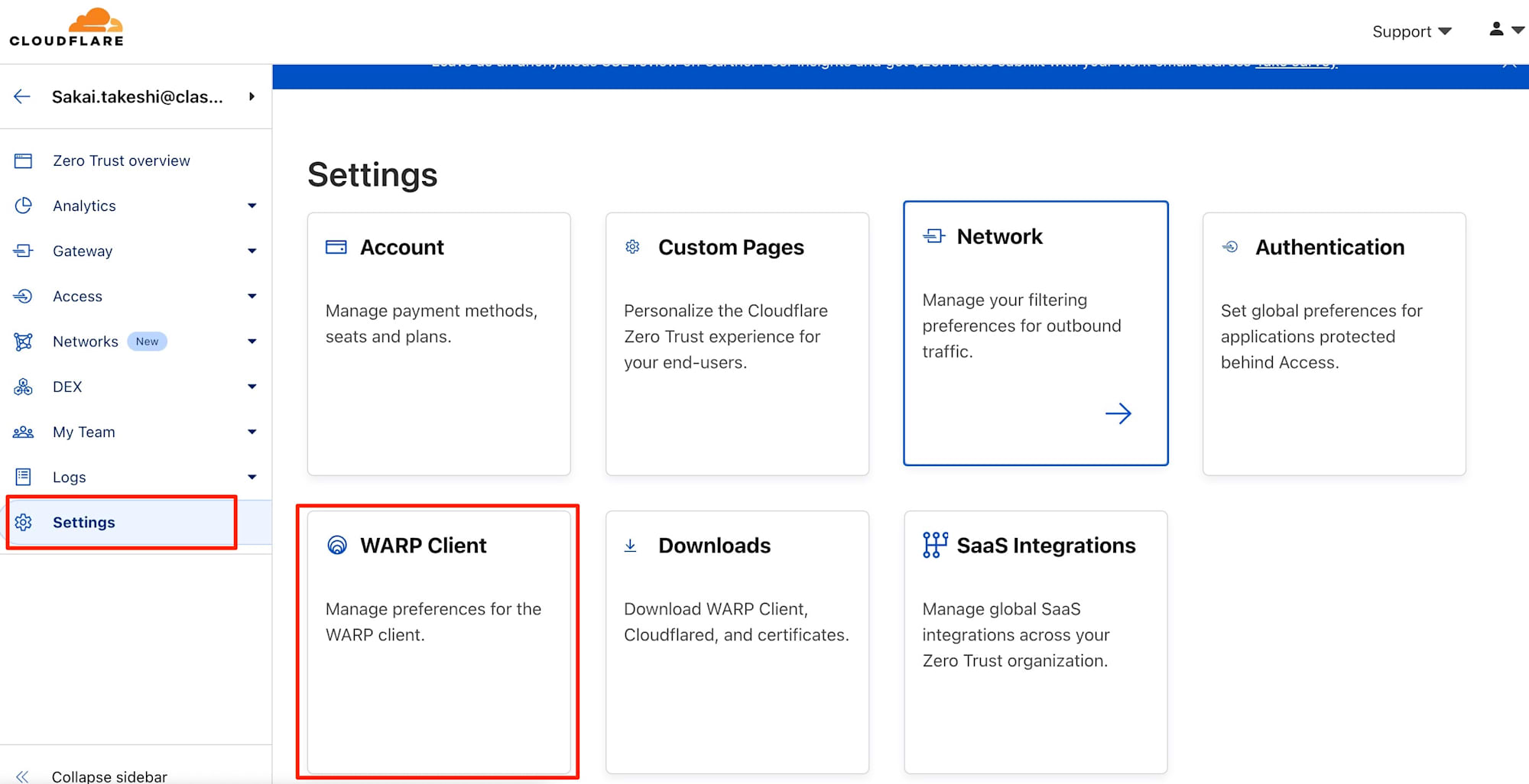The image size is (1529, 784).
Task: Click the Custom Pages gear icon
Action: [x=632, y=247]
